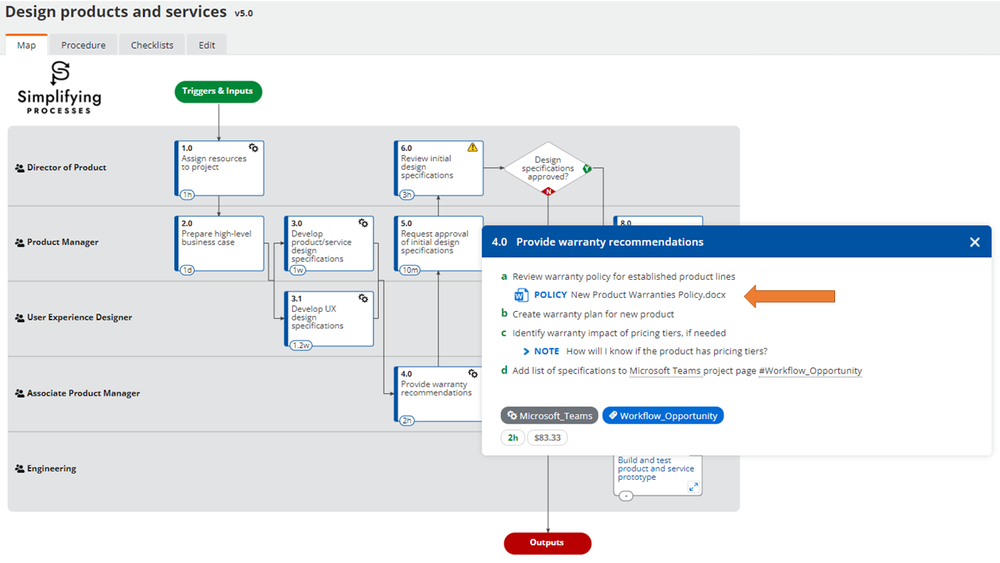Click the 10m duration badge on activity 5.0
This screenshot has width=1000, height=563.
pos(410,270)
